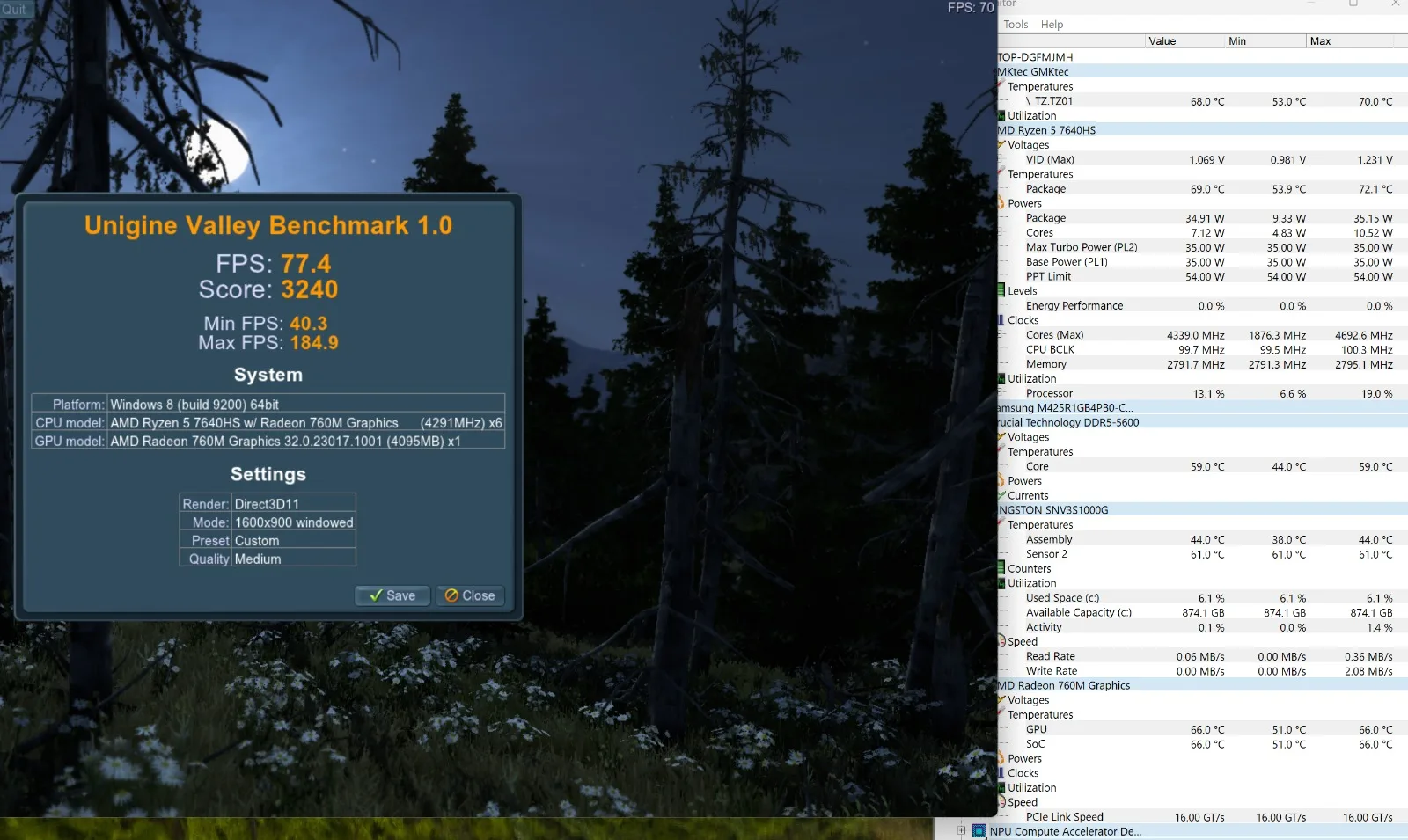The image size is (1408, 840).
Task: Select the Samsung M425R1GB4PB0 memory node
Action: tap(1202, 408)
